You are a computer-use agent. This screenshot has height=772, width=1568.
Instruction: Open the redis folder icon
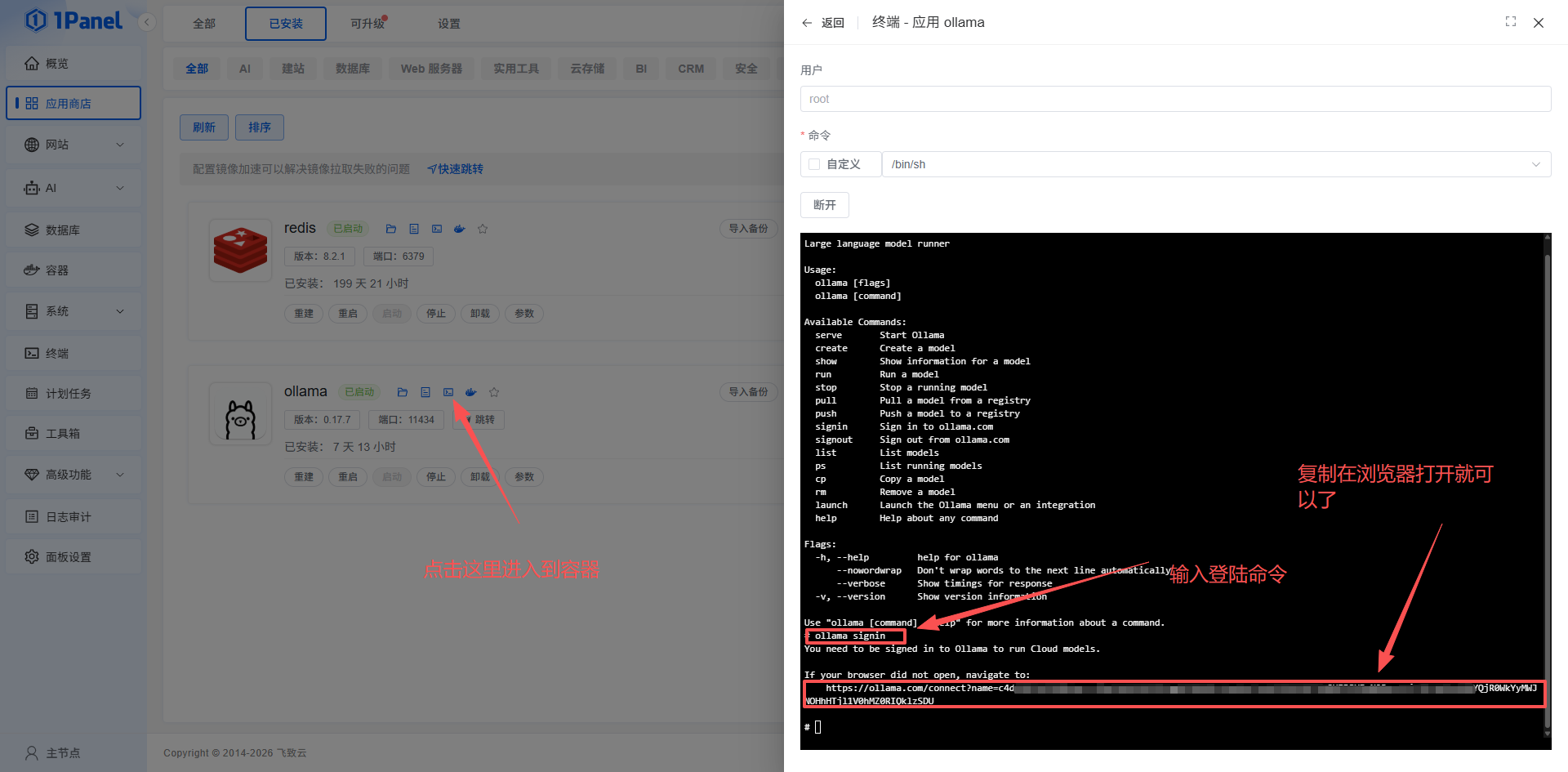(391, 229)
